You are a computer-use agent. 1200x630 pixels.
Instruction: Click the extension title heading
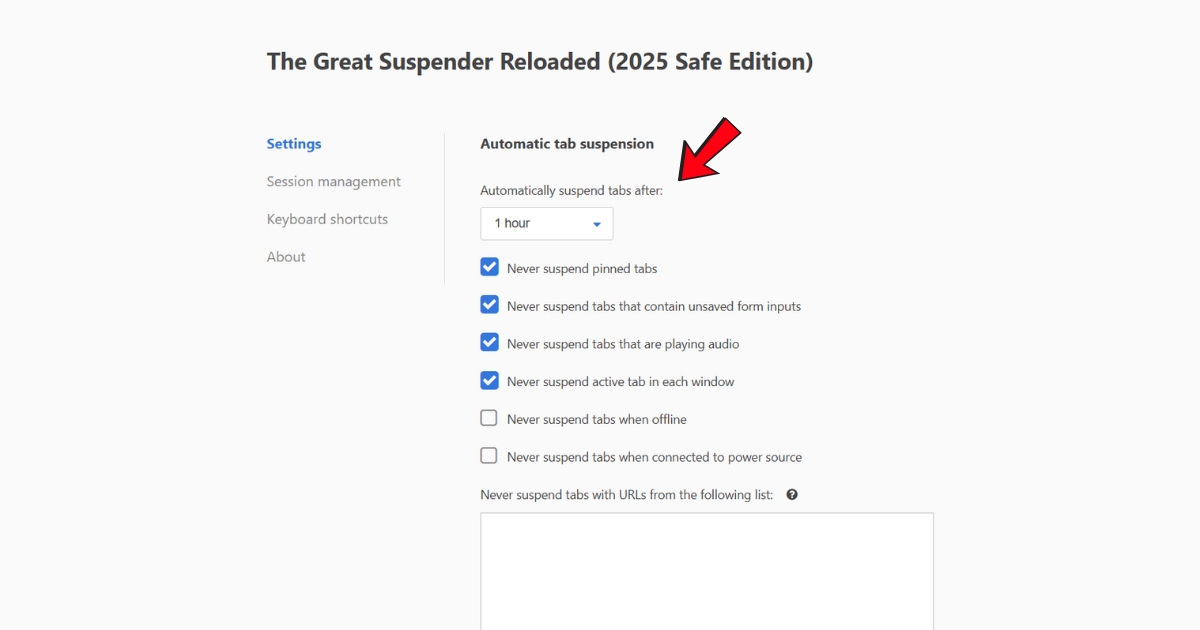click(540, 61)
